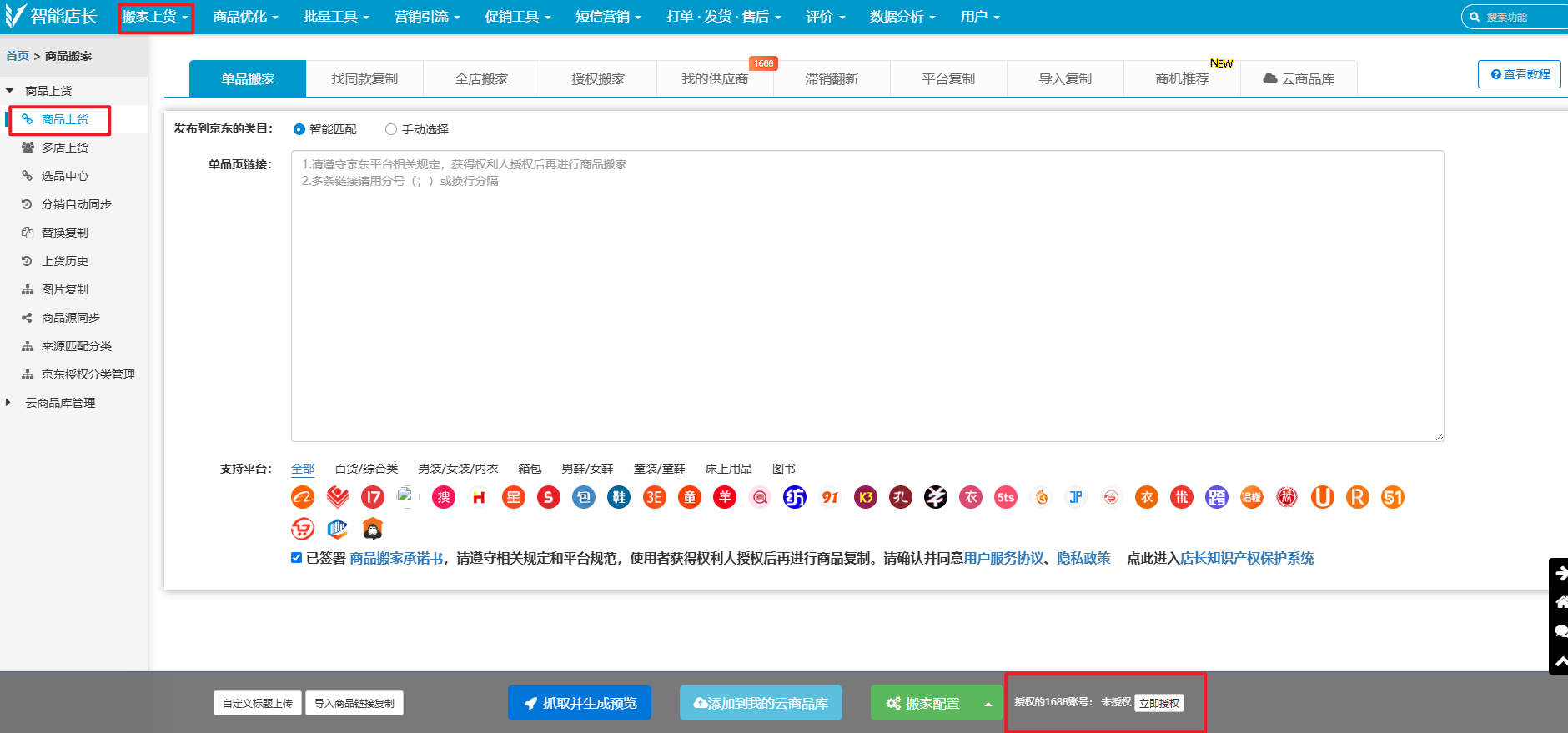This screenshot has width=1568, height=733.
Task: Click the 抓取并生成预览 button
Action: [x=580, y=703]
